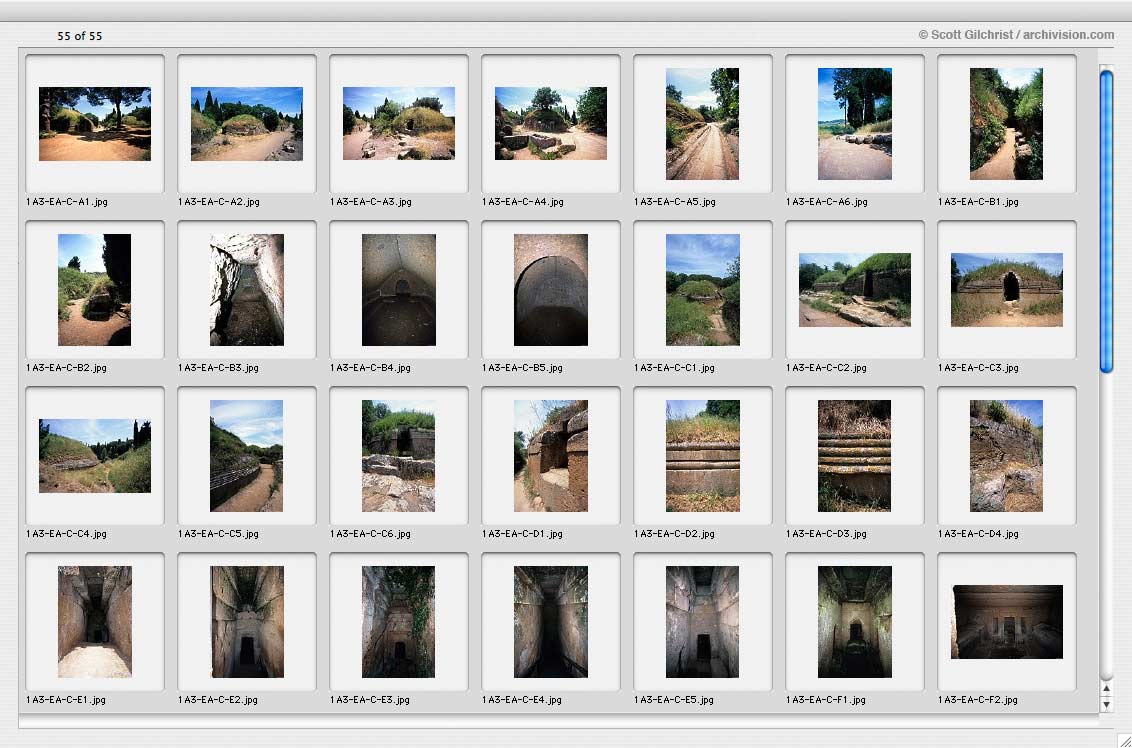Select the file name text 1A3-EA-C-B4.jpg

(x=370, y=368)
